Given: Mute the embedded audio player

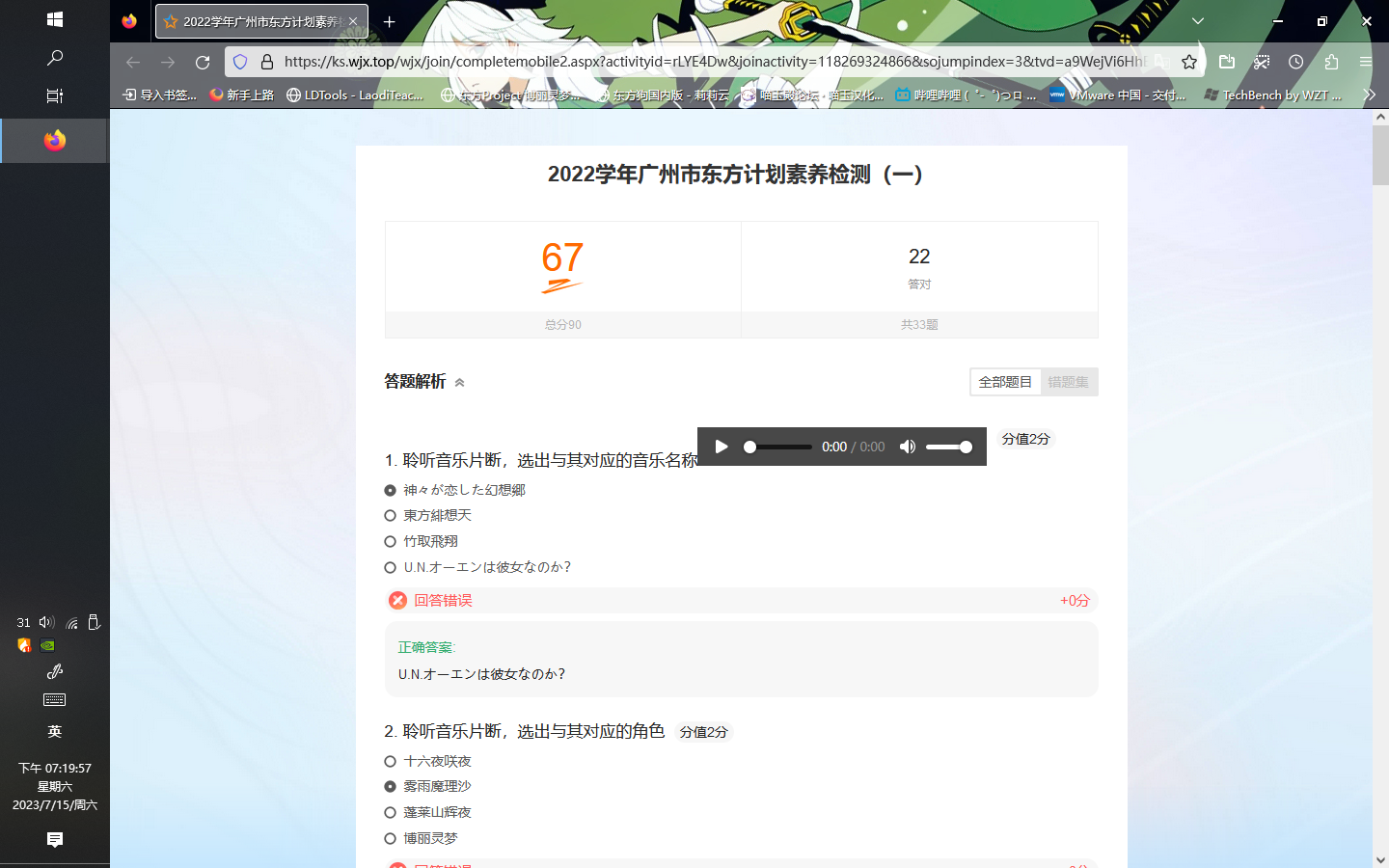Looking at the screenshot, I should pyautogui.click(x=907, y=447).
